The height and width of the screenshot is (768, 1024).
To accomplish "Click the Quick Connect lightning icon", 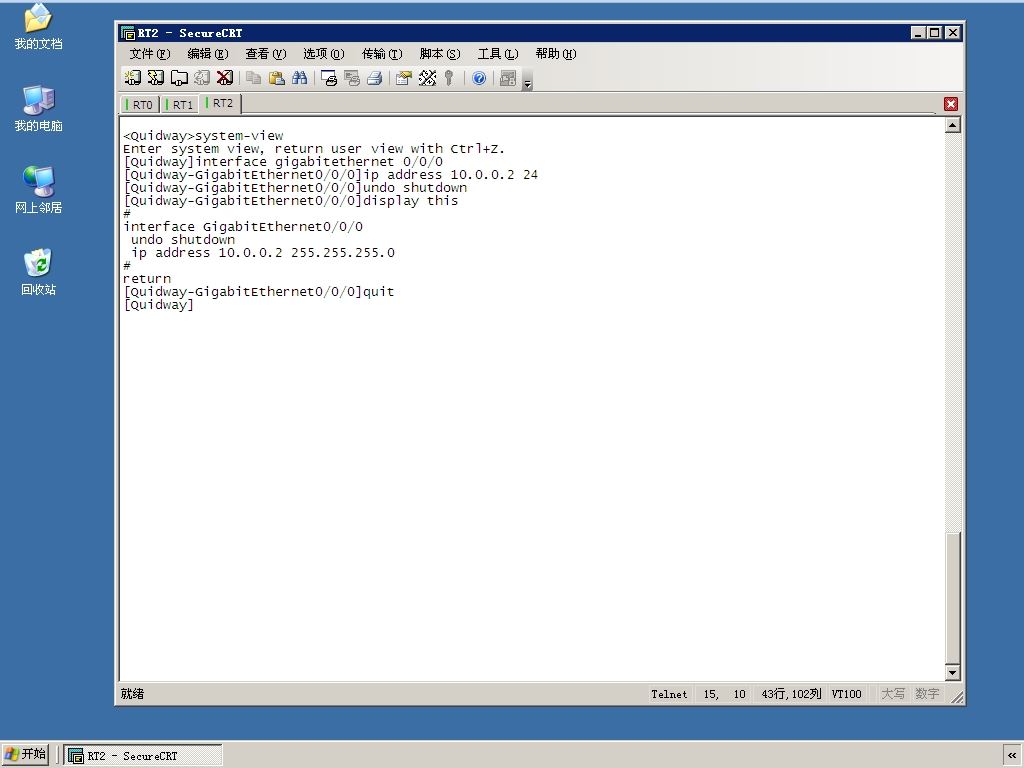I will pos(155,78).
